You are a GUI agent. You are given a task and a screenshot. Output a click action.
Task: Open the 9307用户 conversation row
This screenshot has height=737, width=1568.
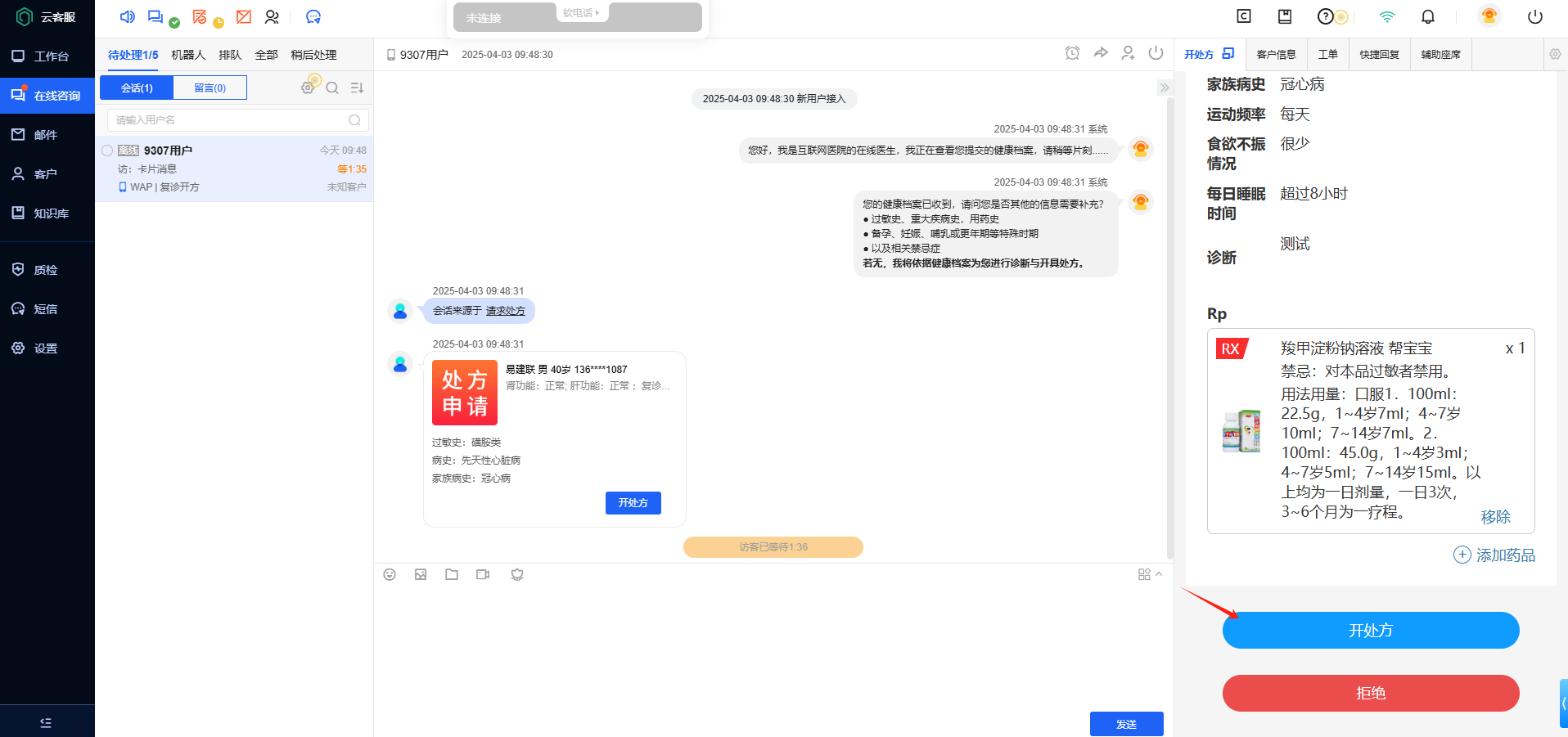(x=234, y=169)
